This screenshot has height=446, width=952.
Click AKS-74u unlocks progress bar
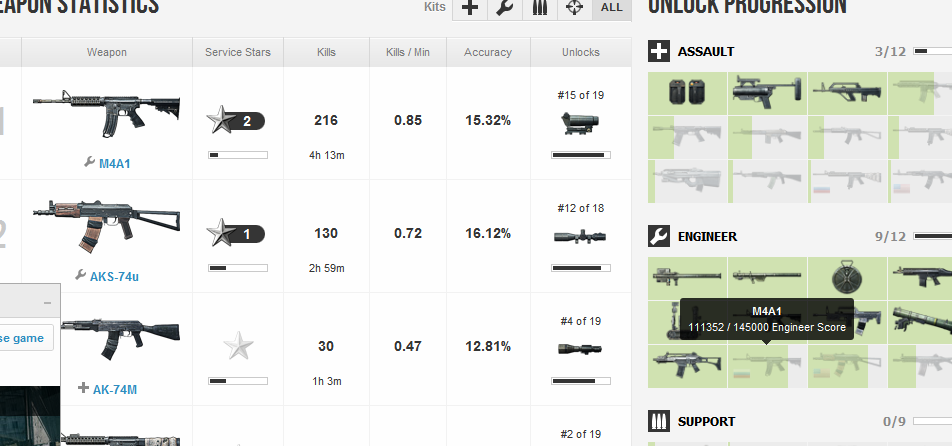pos(581,268)
